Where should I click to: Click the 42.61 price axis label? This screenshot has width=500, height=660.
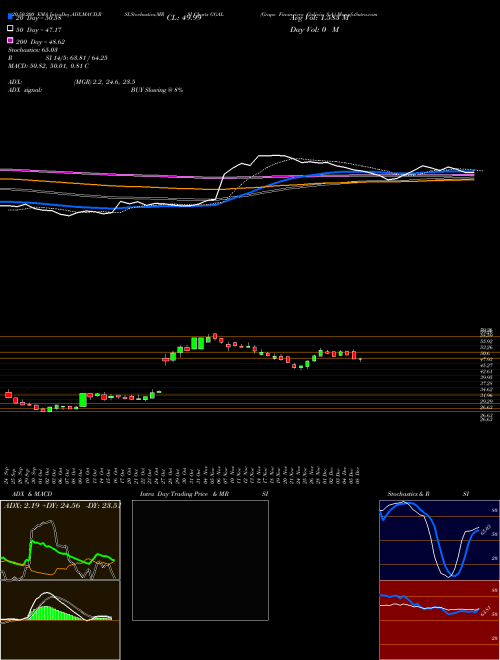pos(487,372)
